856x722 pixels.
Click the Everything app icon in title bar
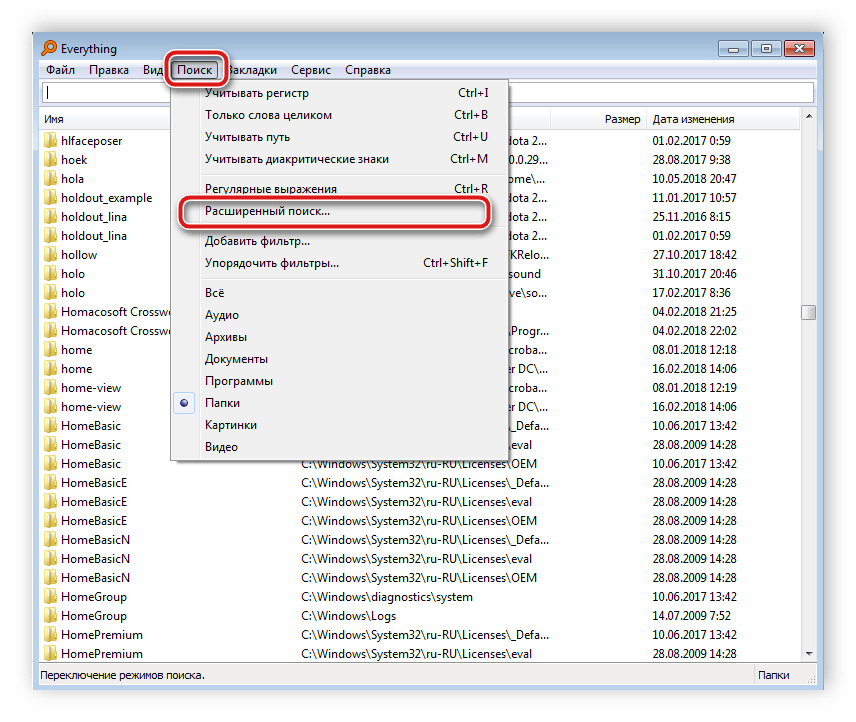[49, 48]
